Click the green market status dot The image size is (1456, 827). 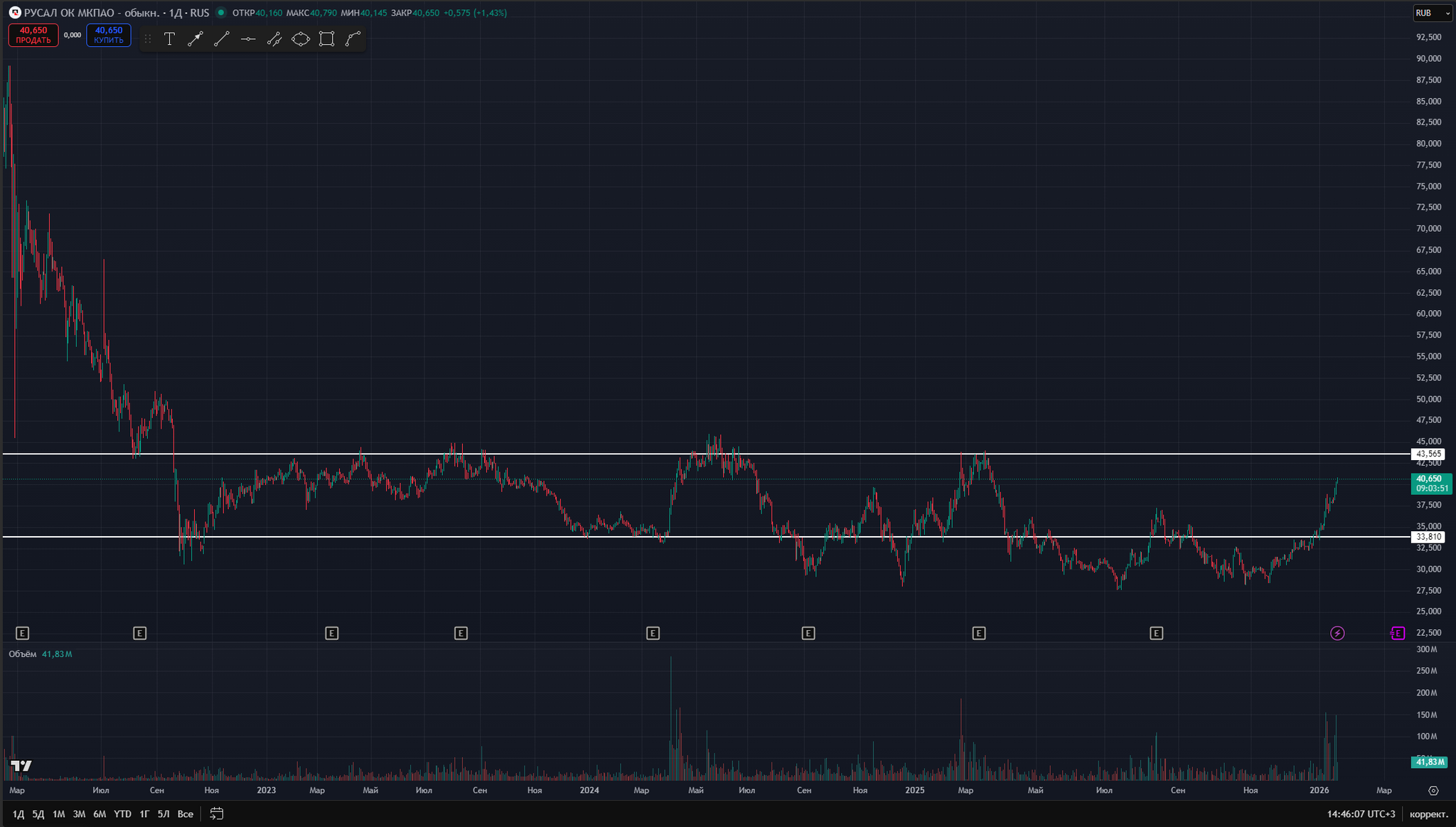coord(220,13)
